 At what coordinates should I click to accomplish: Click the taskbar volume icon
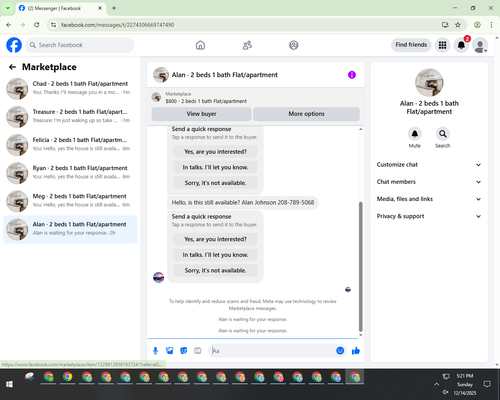(x=446, y=392)
